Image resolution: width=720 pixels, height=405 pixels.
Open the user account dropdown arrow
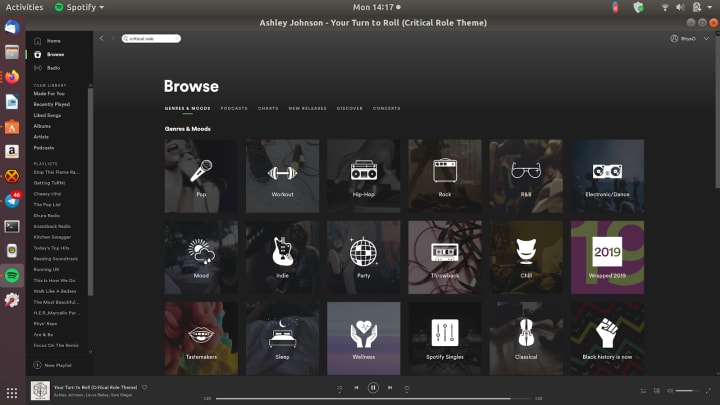(706, 39)
